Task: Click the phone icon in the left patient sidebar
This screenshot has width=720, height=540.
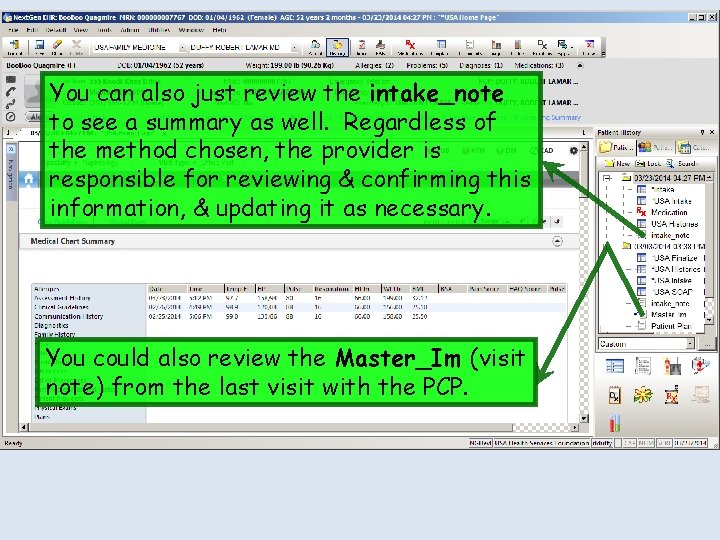Action: [x=11, y=91]
